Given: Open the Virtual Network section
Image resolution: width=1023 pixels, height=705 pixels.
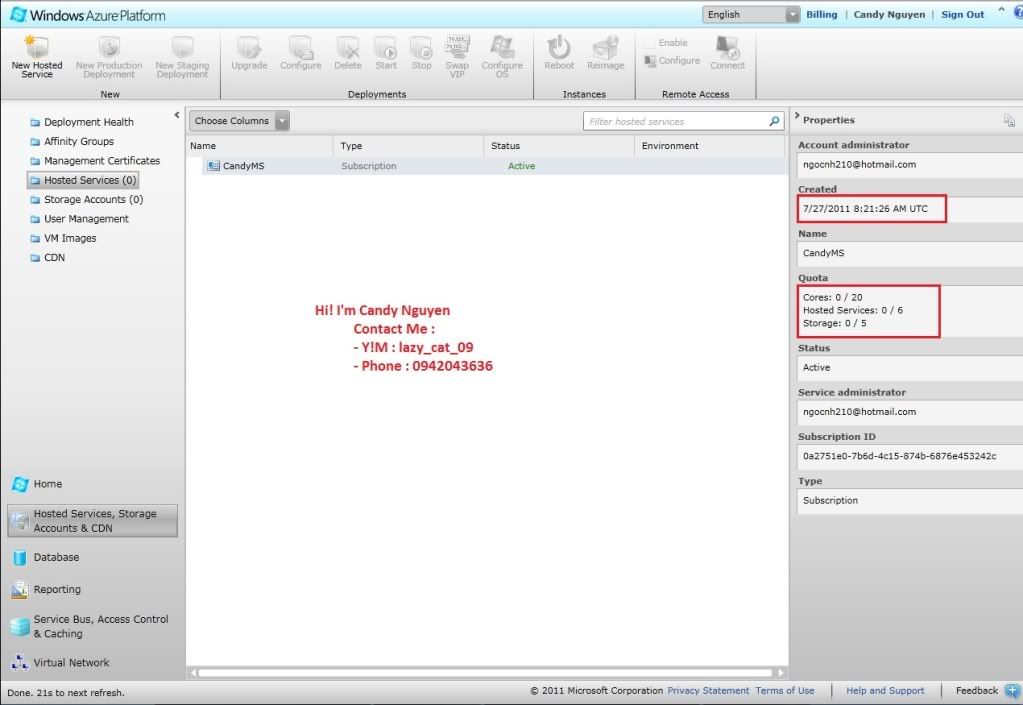Looking at the screenshot, I should tap(61, 663).
